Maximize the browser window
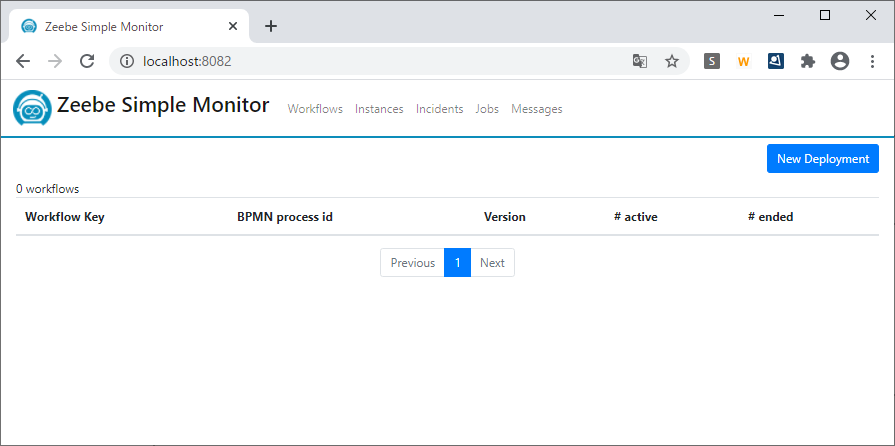The height and width of the screenshot is (446, 895). tap(825, 15)
